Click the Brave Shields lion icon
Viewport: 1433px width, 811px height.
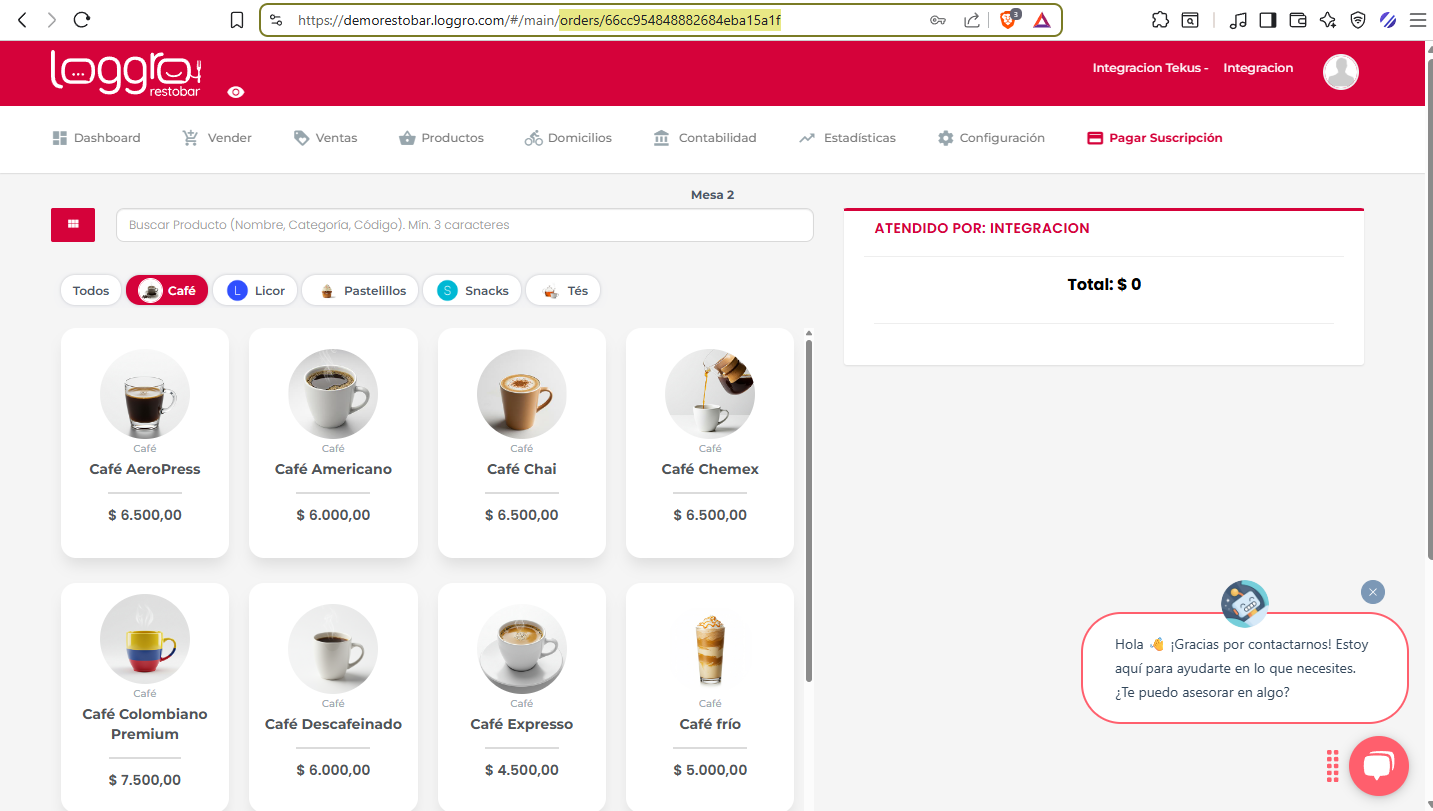click(x=1008, y=20)
